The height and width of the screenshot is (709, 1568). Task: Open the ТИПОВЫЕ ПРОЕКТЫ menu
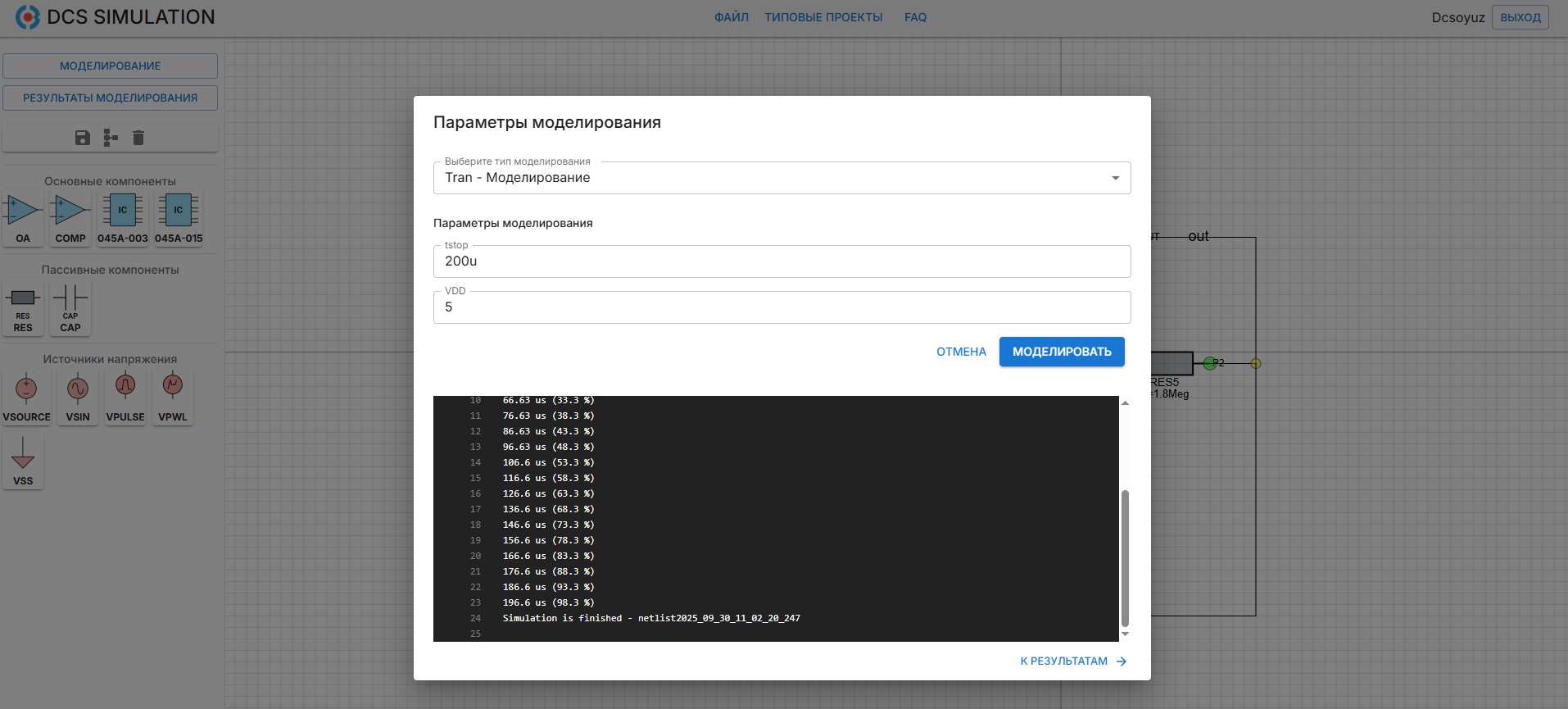[823, 17]
